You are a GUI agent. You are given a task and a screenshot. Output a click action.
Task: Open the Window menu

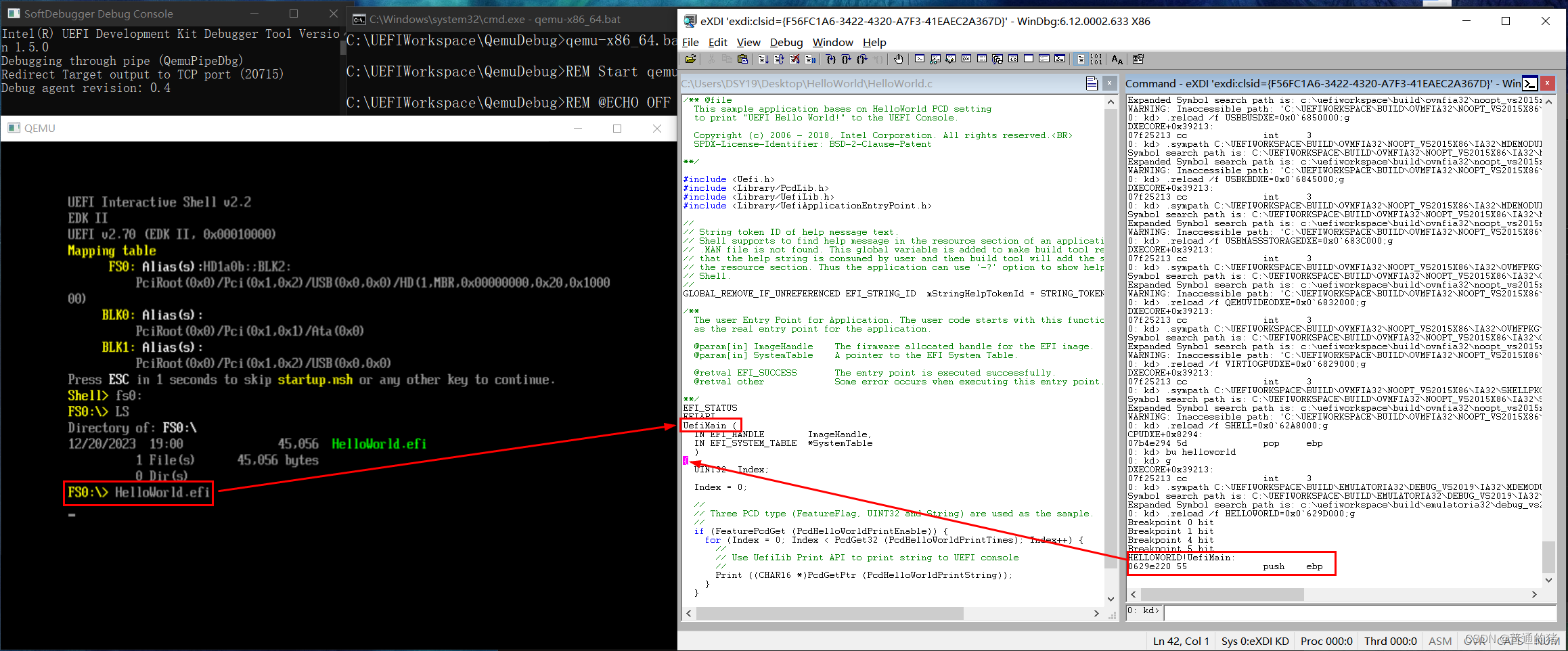click(x=832, y=42)
